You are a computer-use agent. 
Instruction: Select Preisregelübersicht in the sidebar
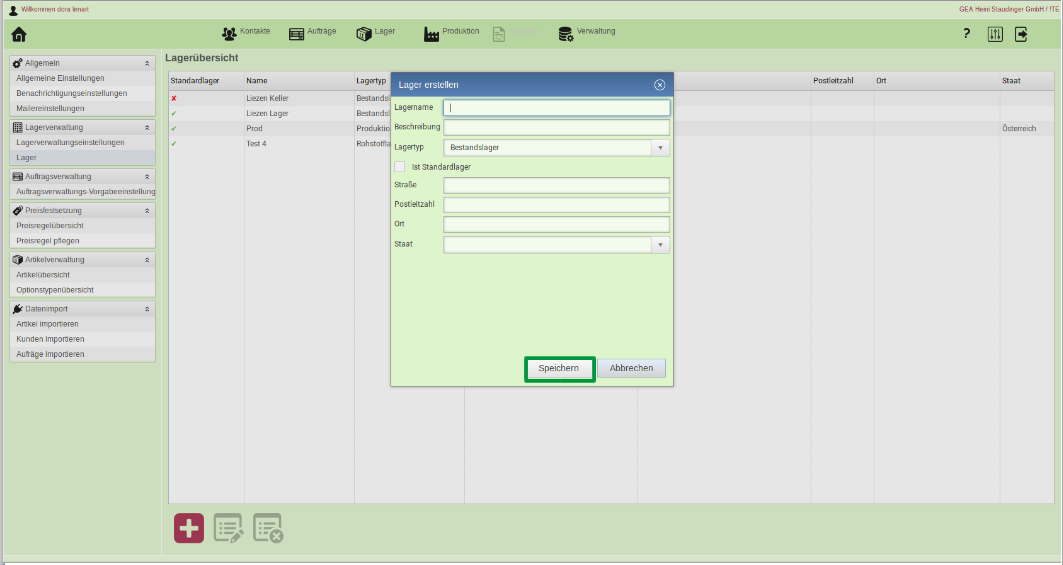(49, 226)
